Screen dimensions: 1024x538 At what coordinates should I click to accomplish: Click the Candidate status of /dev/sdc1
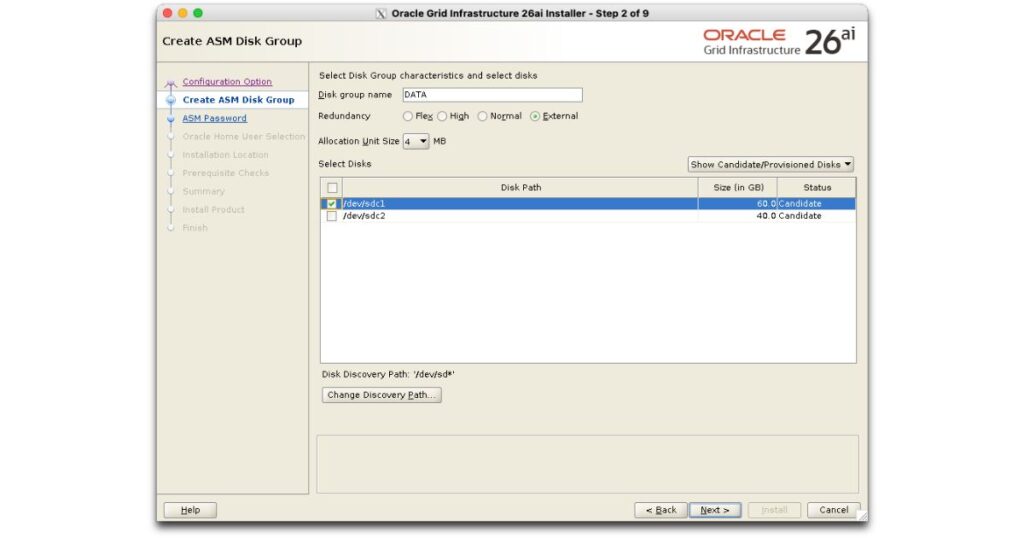click(x=800, y=204)
